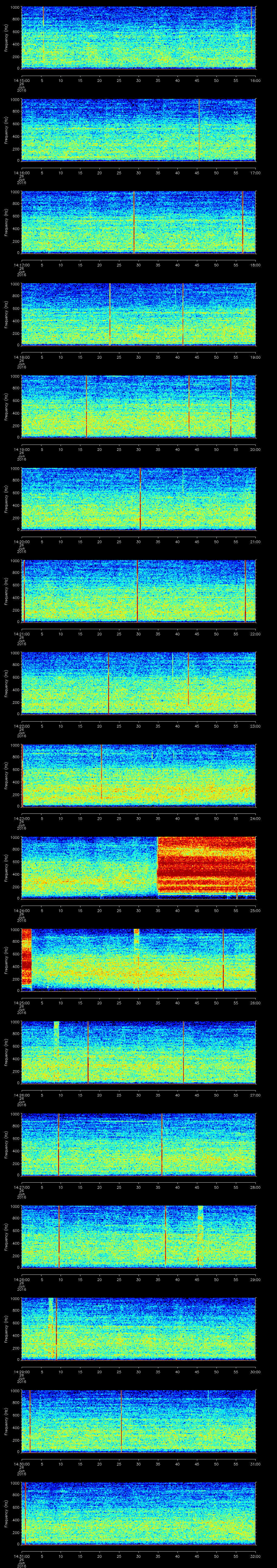Screen dimensions: 277x1568
Task: Click the 14:31:00 time axis label
Action: click(21, 1556)
